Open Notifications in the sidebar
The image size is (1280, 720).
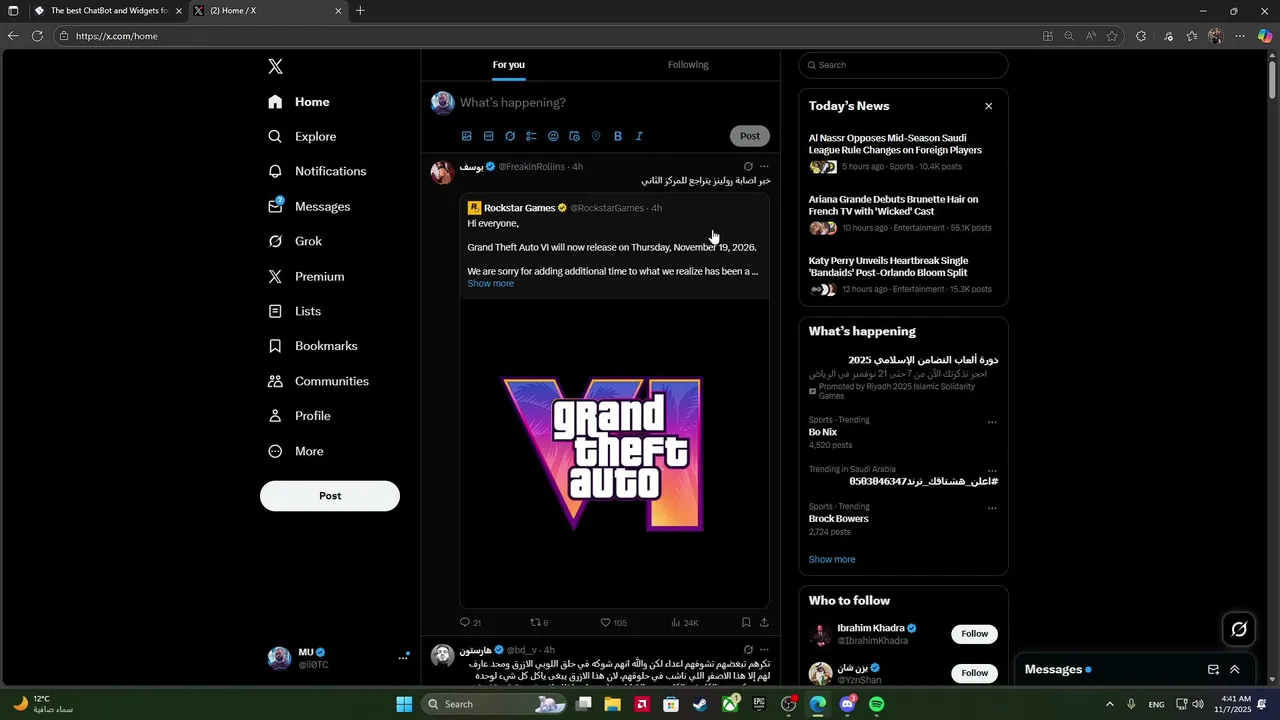(x=317, y=171)
